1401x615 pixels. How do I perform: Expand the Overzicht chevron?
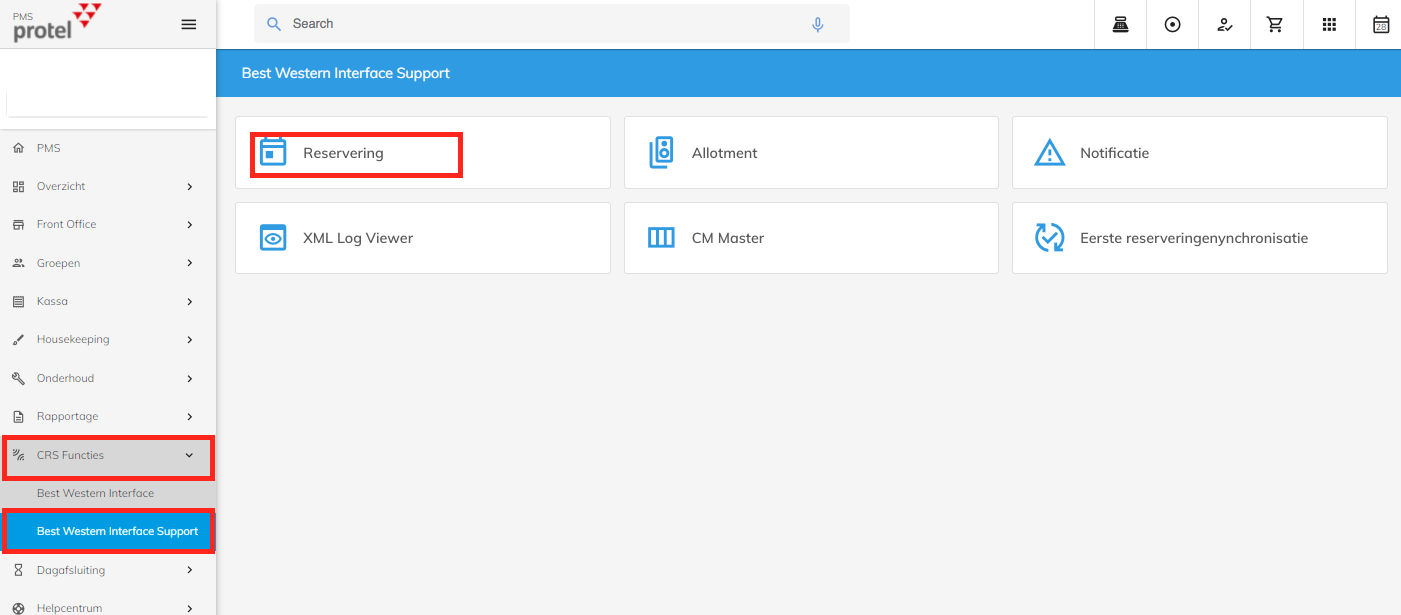(x=190, y=187)
